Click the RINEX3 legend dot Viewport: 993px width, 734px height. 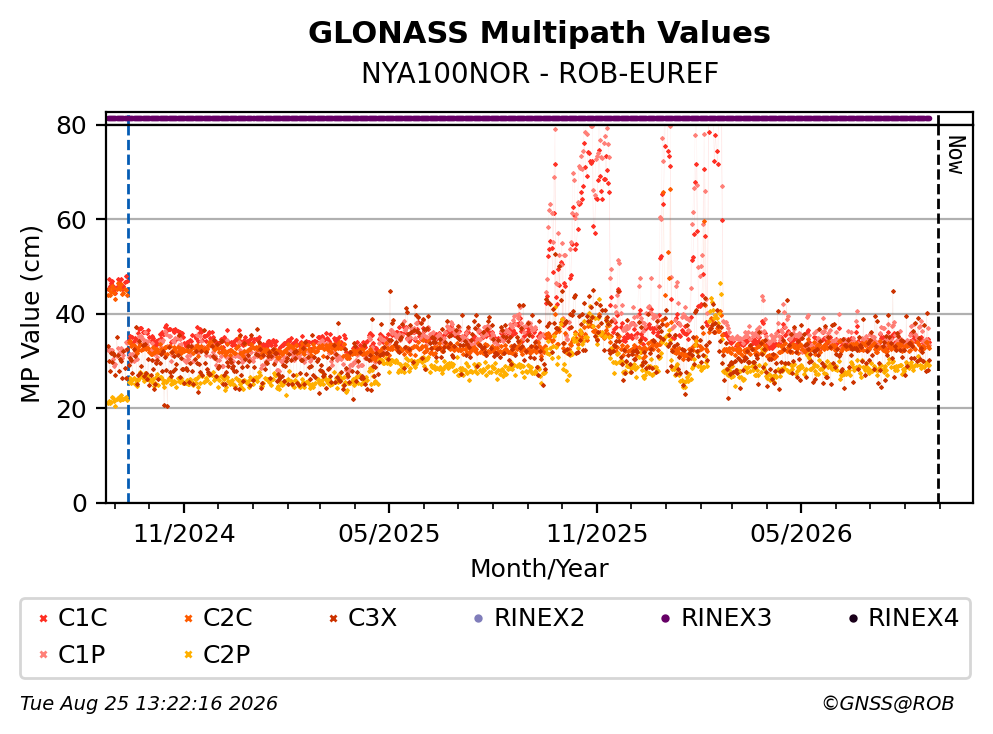pos(666,619)
